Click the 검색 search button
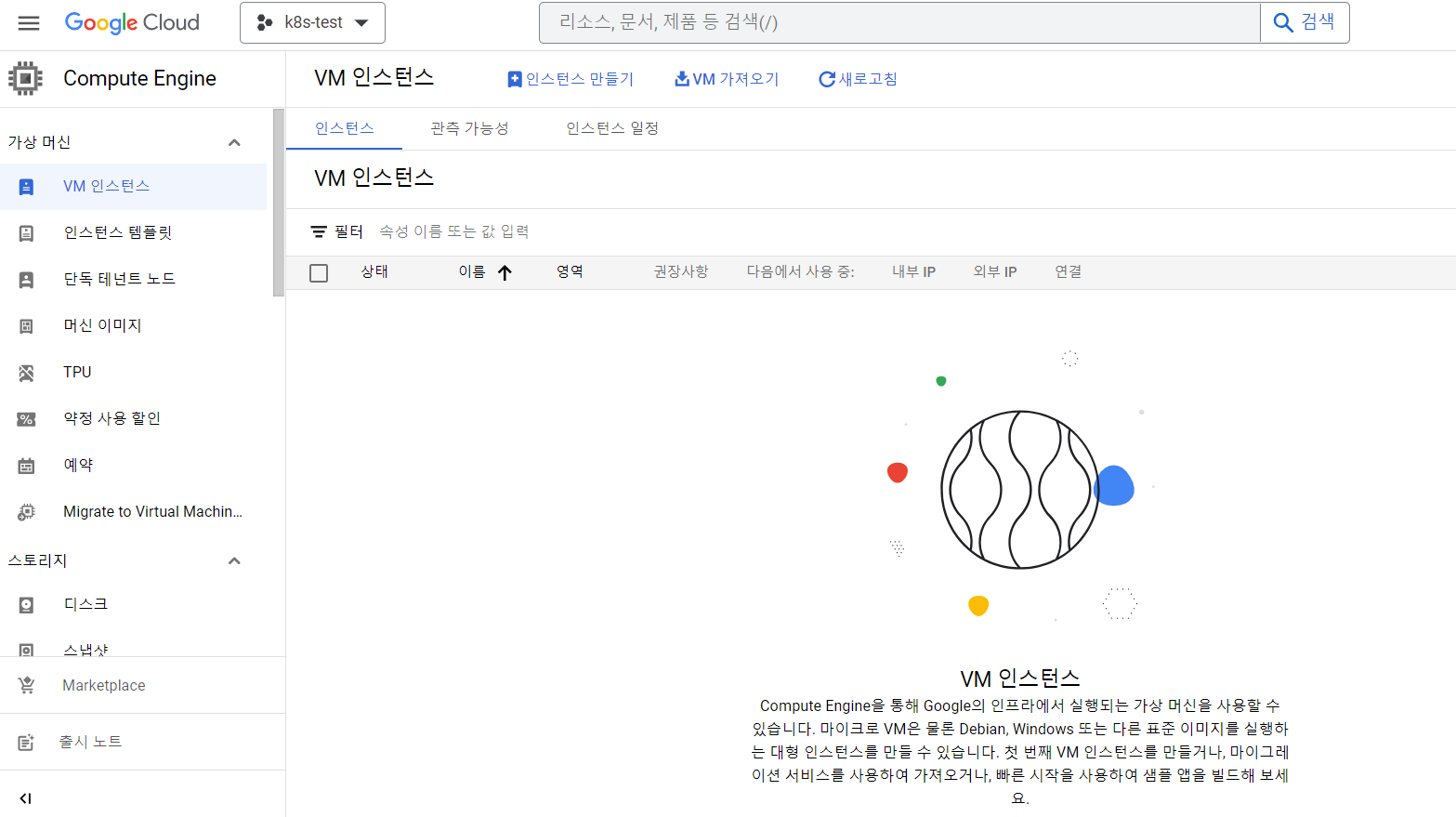 point(1305,22)
